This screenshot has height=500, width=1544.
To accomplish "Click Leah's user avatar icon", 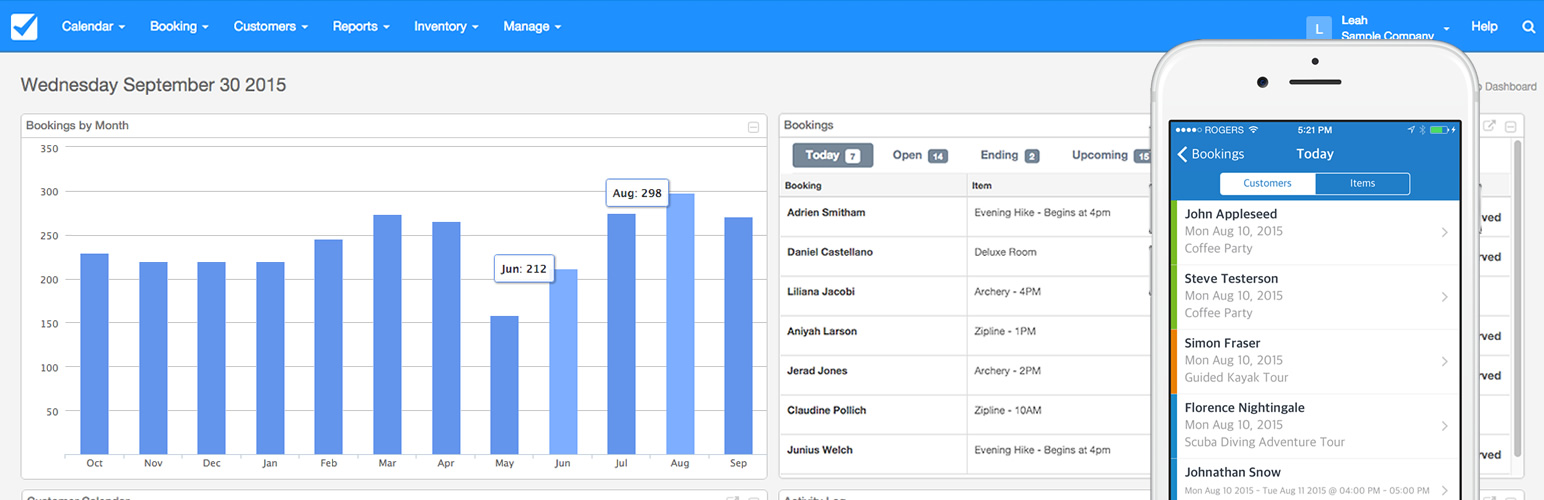I will [1319, 29].
